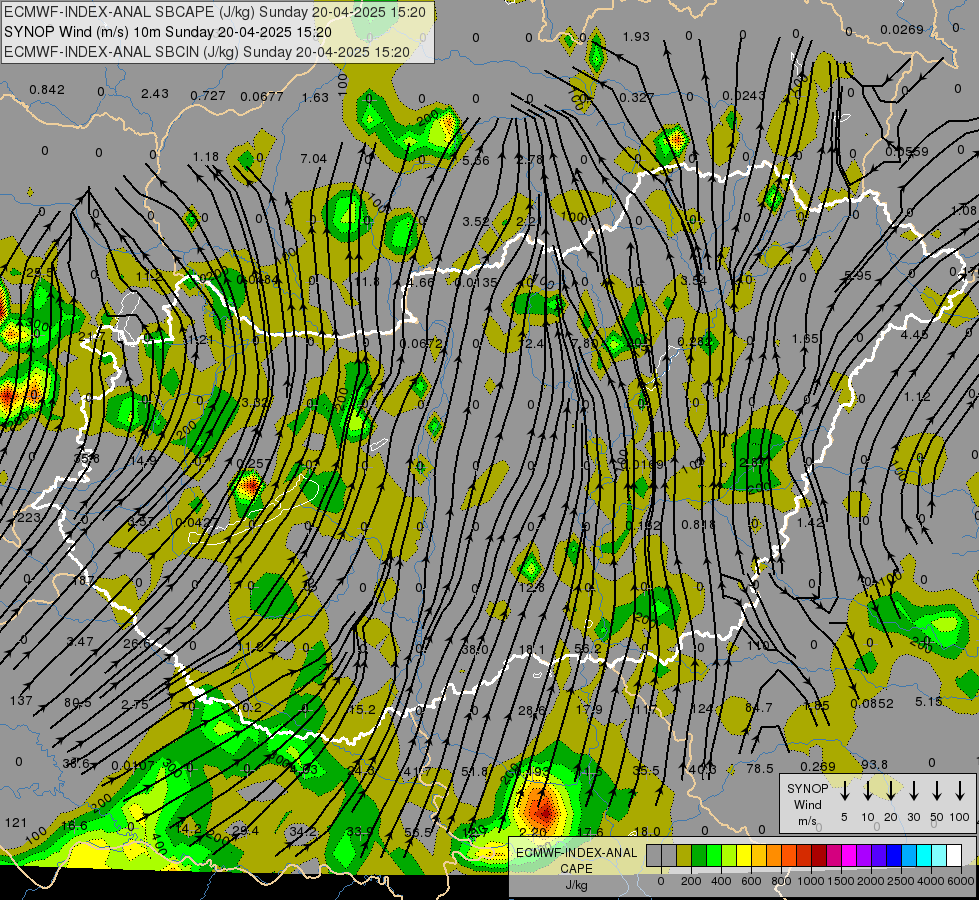Select the pure yellow swatch in CAPE legend

tap(744, 856)
